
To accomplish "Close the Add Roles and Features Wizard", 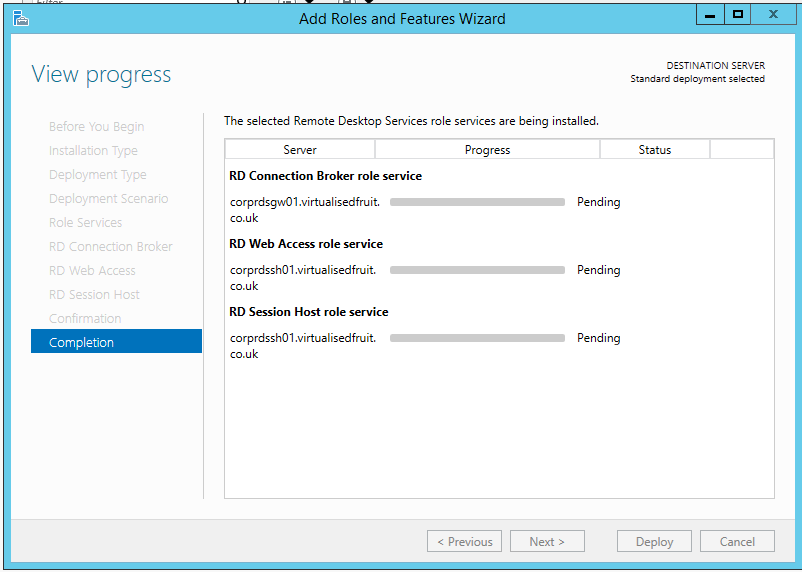I will (x=773, y=14).
